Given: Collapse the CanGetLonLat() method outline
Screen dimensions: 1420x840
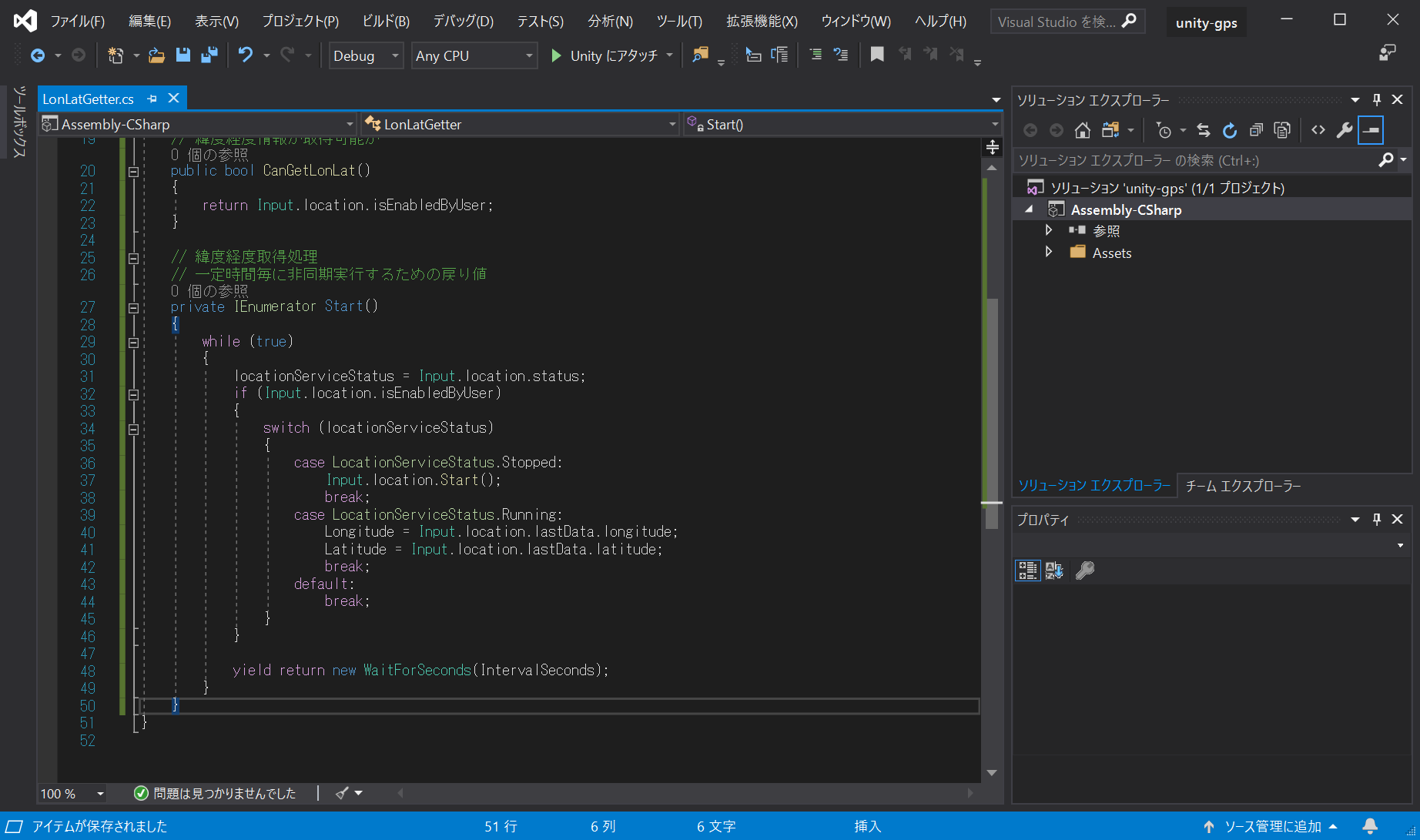Looking at the screenshot, I should point(133,172).
